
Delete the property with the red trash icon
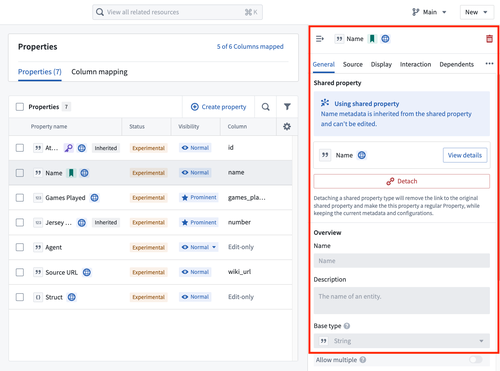point(489,39)
